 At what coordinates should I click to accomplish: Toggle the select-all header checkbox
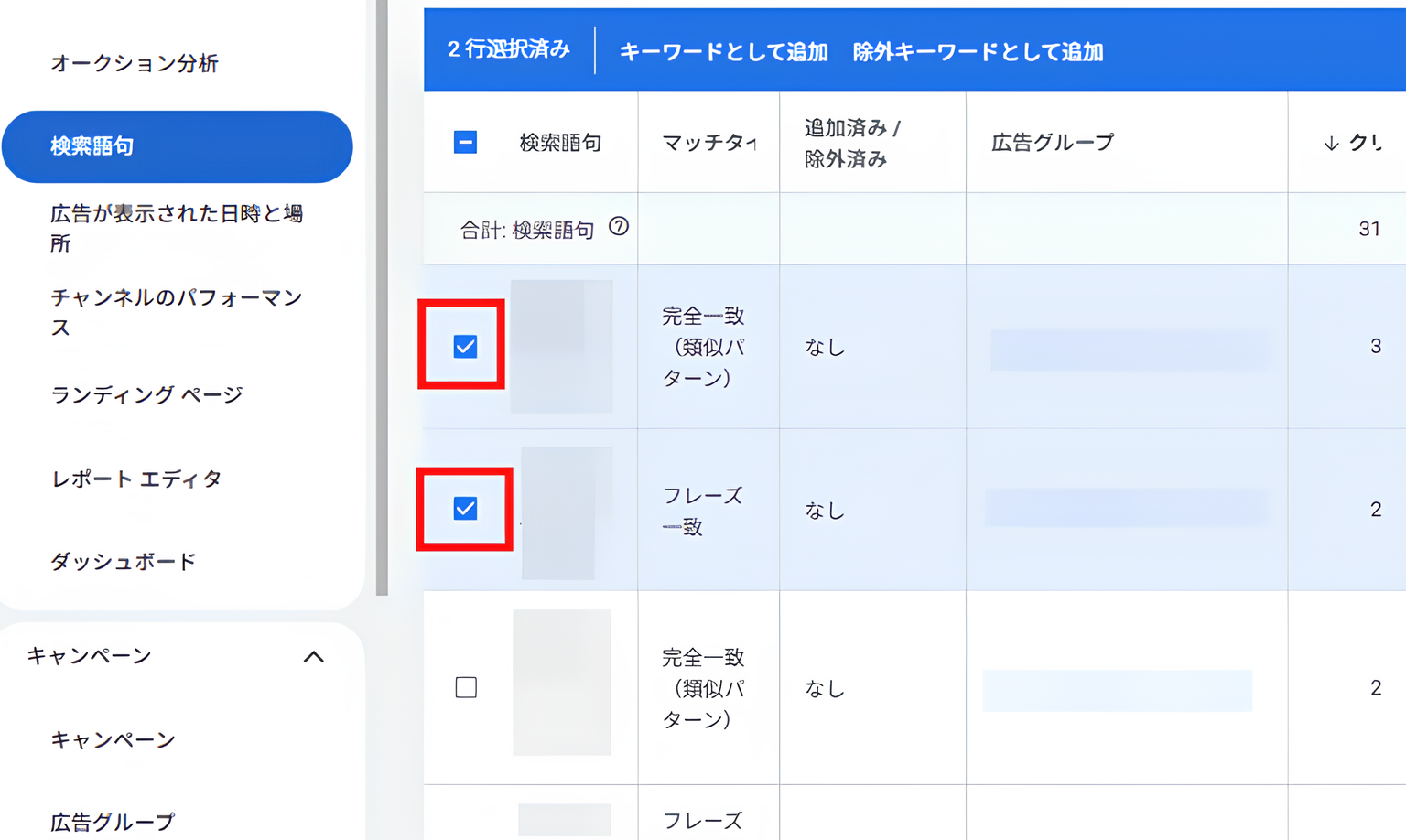click(x=466, y=142)
